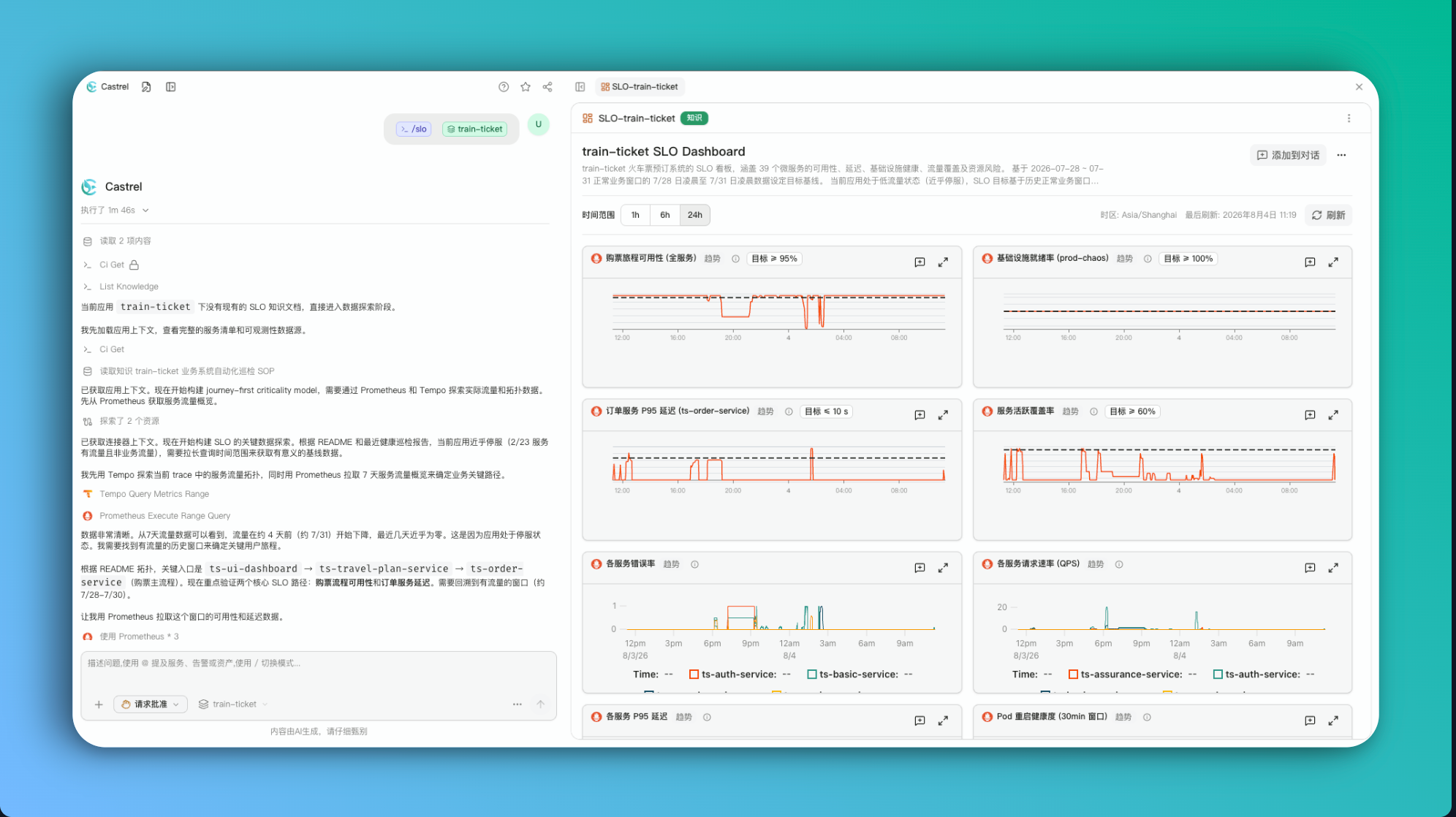Expand the 使用 Prometheus * 3 step
This screenshot has width=1456, height=817.
point(132,637)
